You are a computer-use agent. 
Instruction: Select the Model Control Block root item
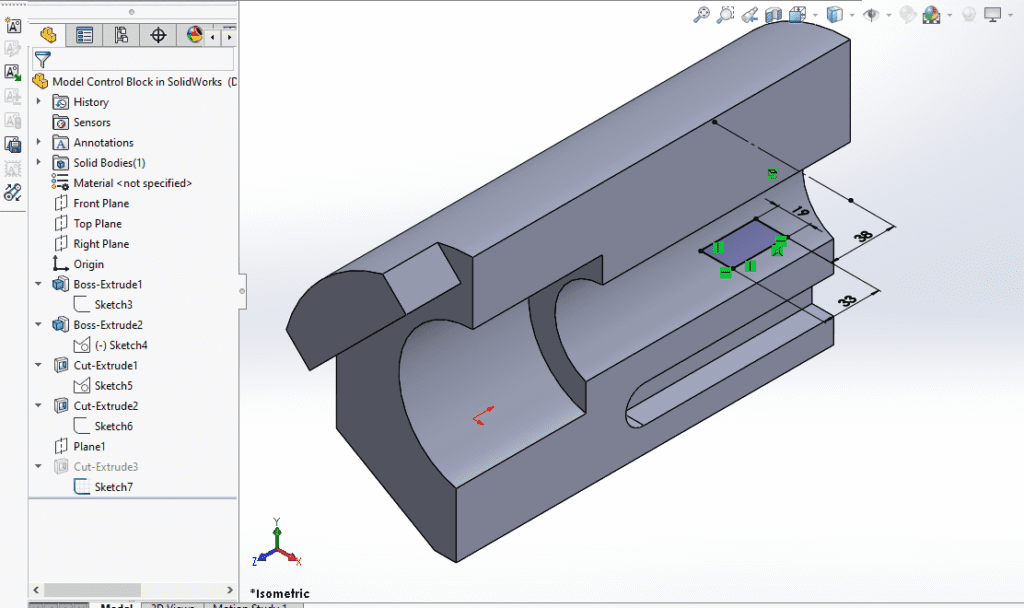(x=136, y=82)
